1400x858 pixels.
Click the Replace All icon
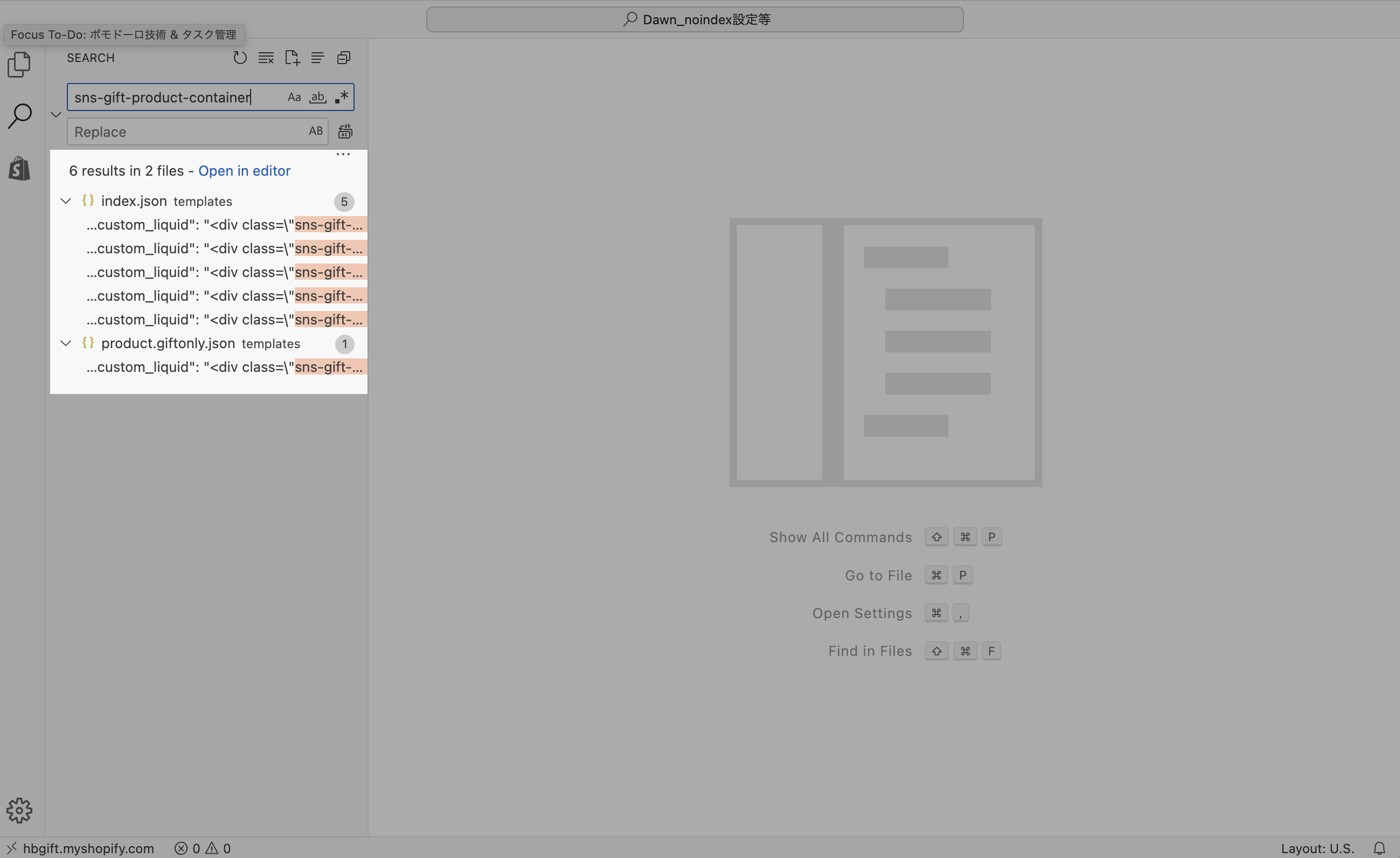click(x=345, y=132)
